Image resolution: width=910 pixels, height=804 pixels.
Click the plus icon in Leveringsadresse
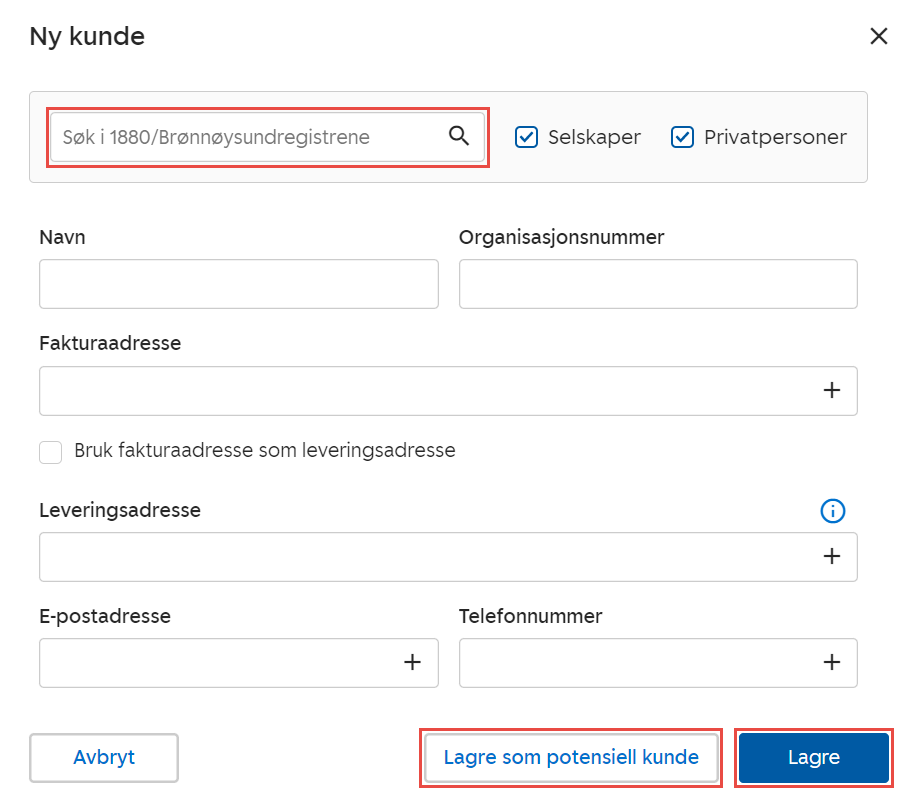(831, 556)
